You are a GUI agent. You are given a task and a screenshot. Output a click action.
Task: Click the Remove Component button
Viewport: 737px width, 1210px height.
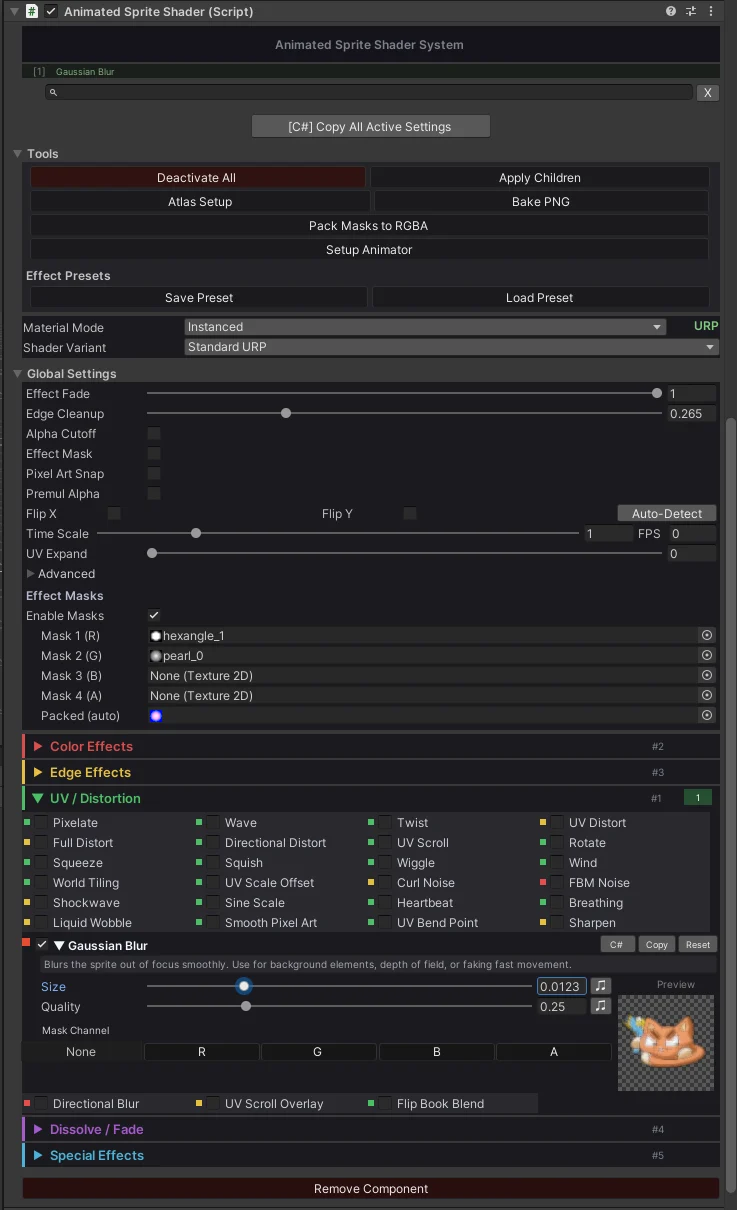(x=371, y=1188)
